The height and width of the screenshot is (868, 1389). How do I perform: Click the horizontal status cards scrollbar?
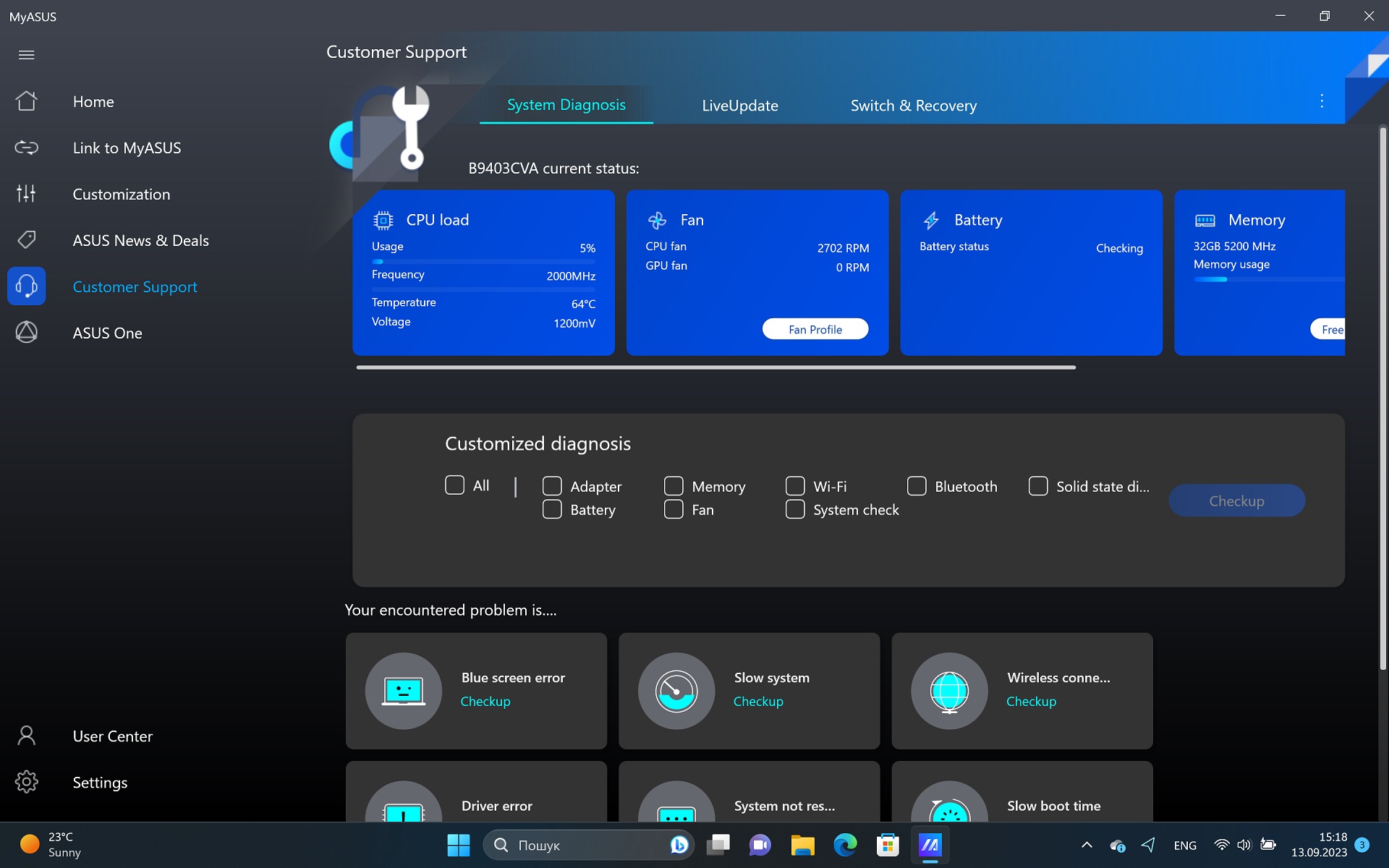click(x=716, y=367)
